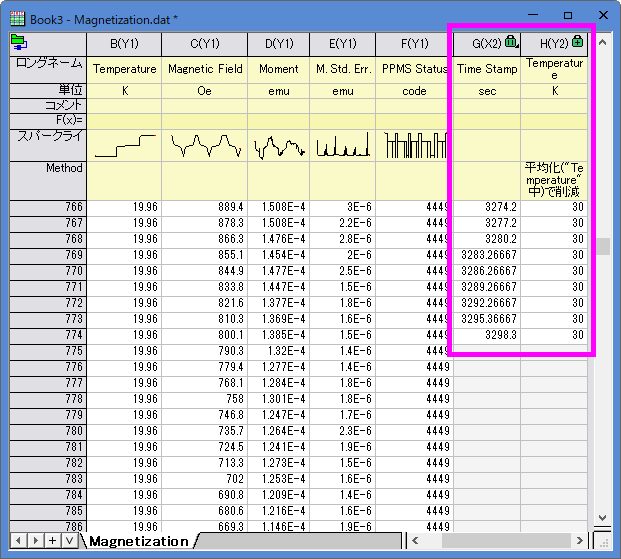
Task: Click the cell with value 3274.2
Action: [x=487, y=207]
